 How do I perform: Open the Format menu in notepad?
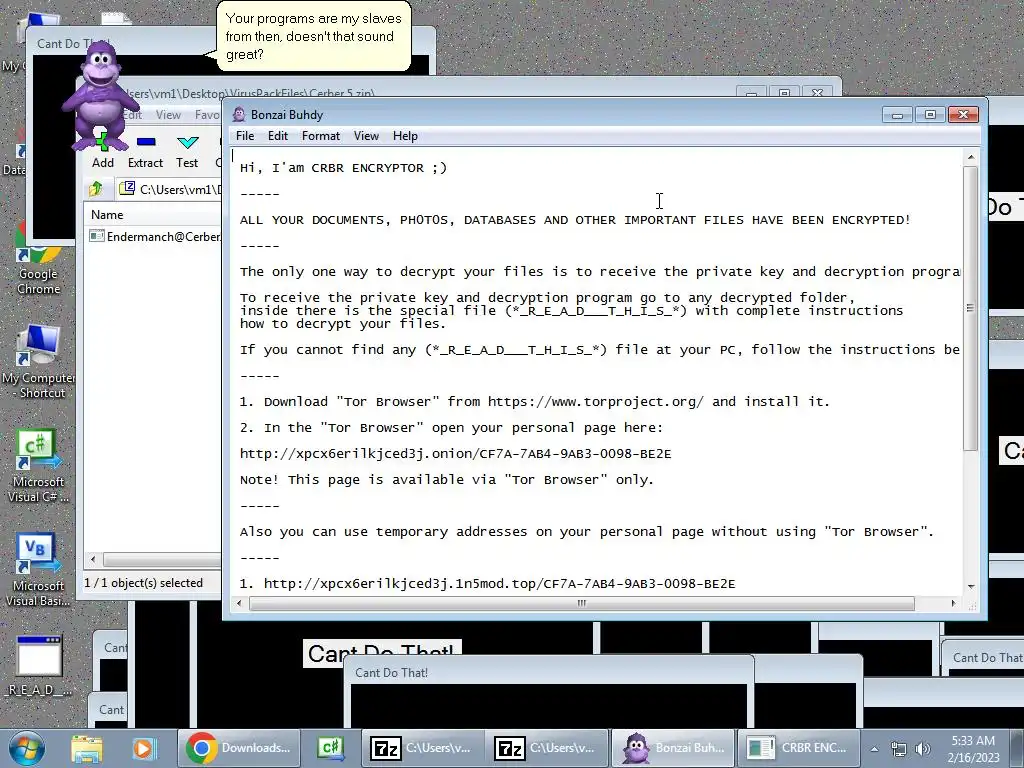321,136
